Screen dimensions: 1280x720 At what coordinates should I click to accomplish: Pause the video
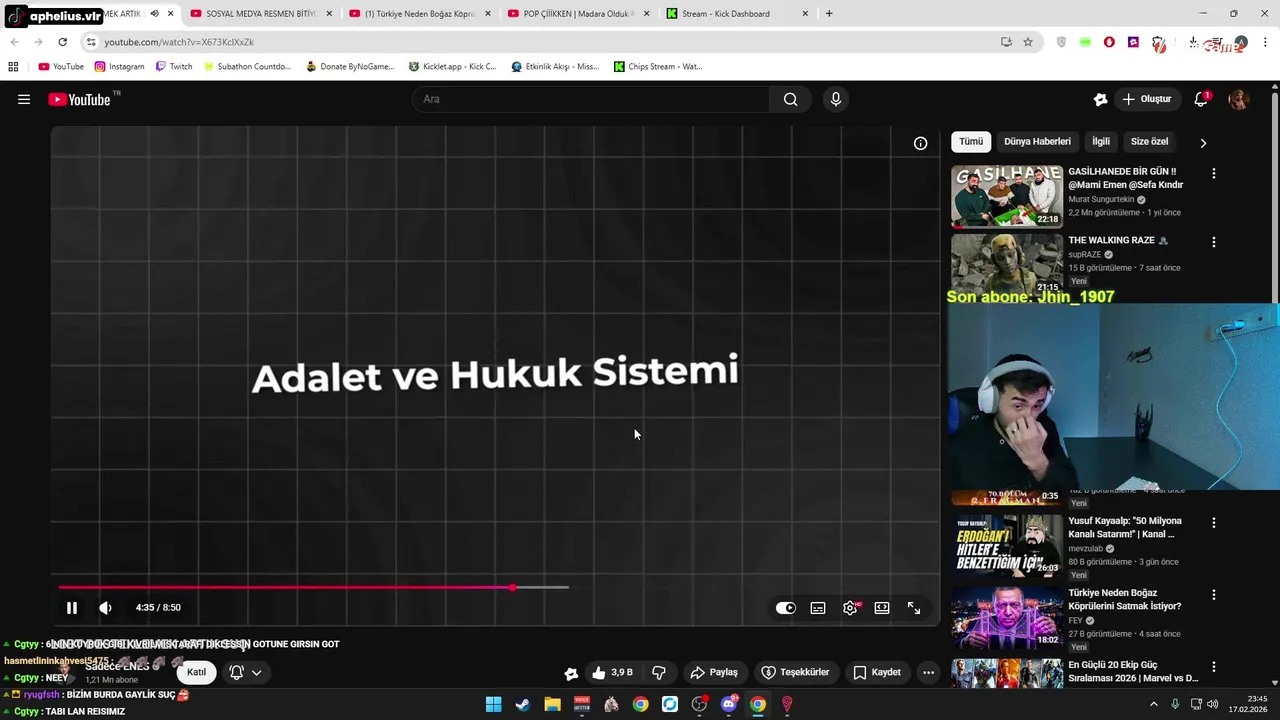click(72, 608)
